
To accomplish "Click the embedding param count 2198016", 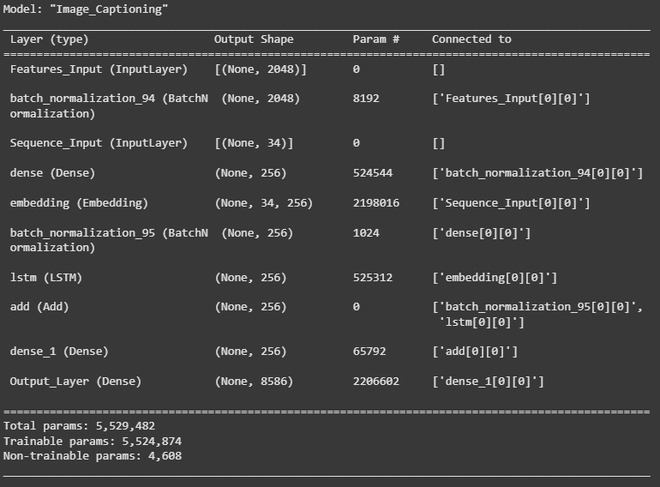I will [x=376, y=203].
